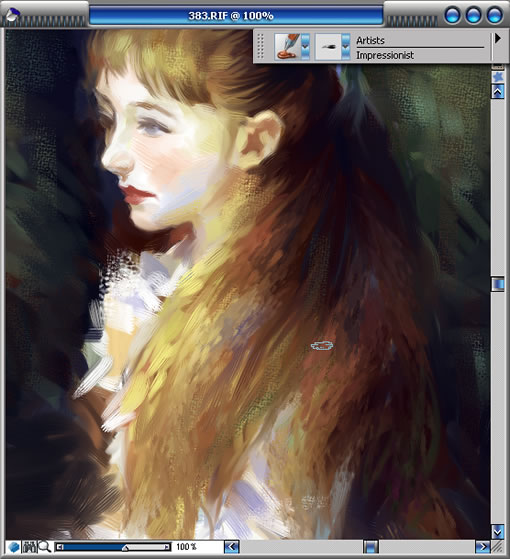Click the vertical scrollbar down arrow
This screenshot has width=510, height=559.
[498, 532]
